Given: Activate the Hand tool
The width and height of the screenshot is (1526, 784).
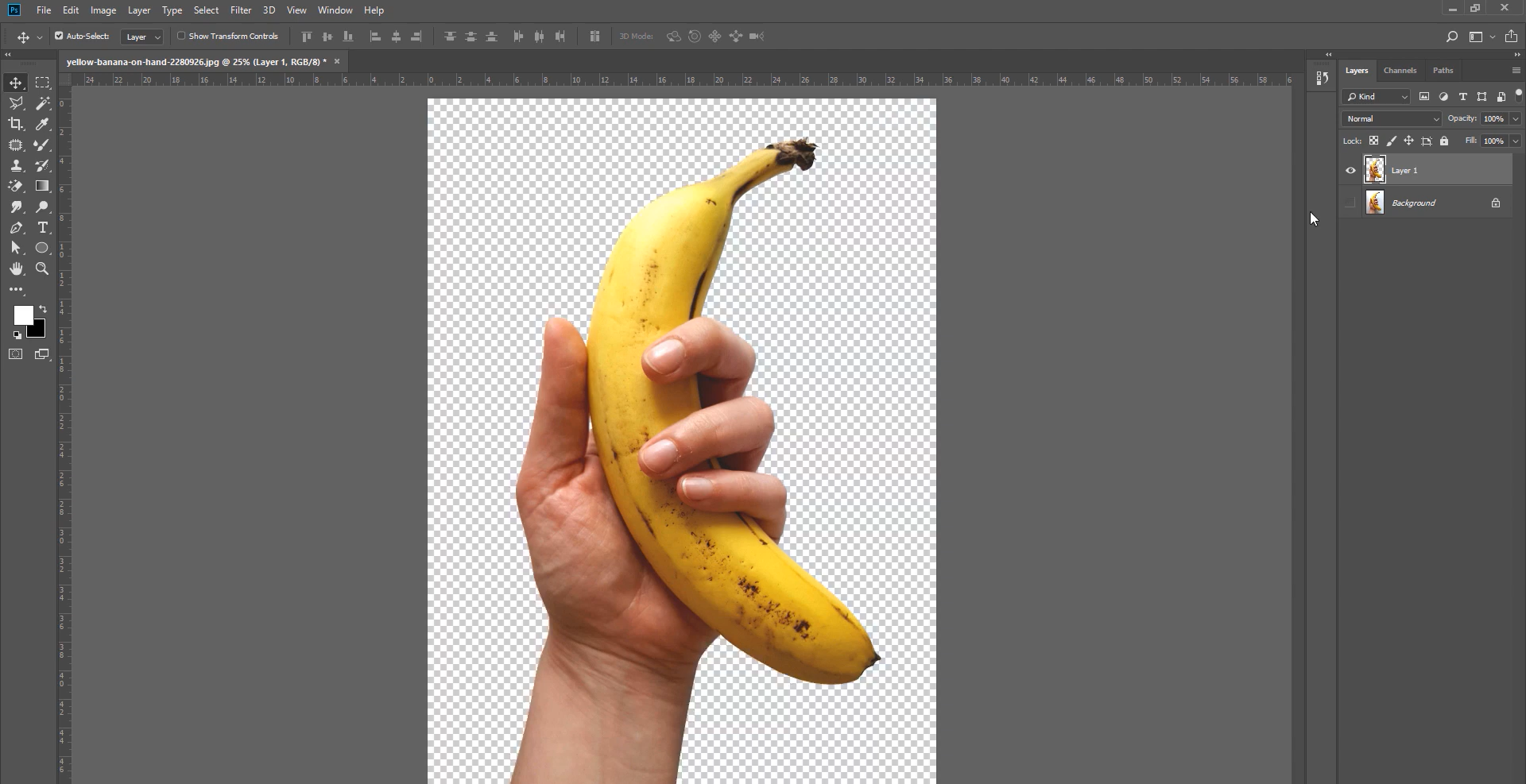Looking at the screenshot, I should pos(16,268).
